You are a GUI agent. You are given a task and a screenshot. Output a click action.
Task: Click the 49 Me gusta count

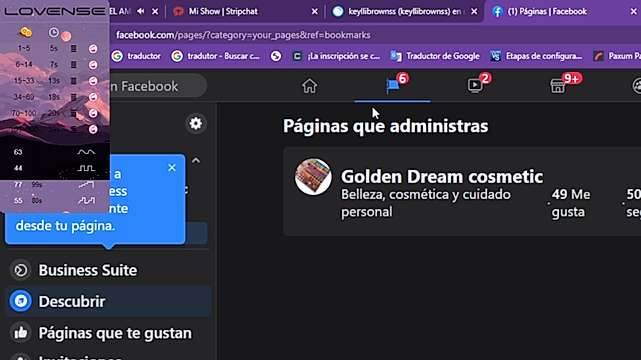571,203
